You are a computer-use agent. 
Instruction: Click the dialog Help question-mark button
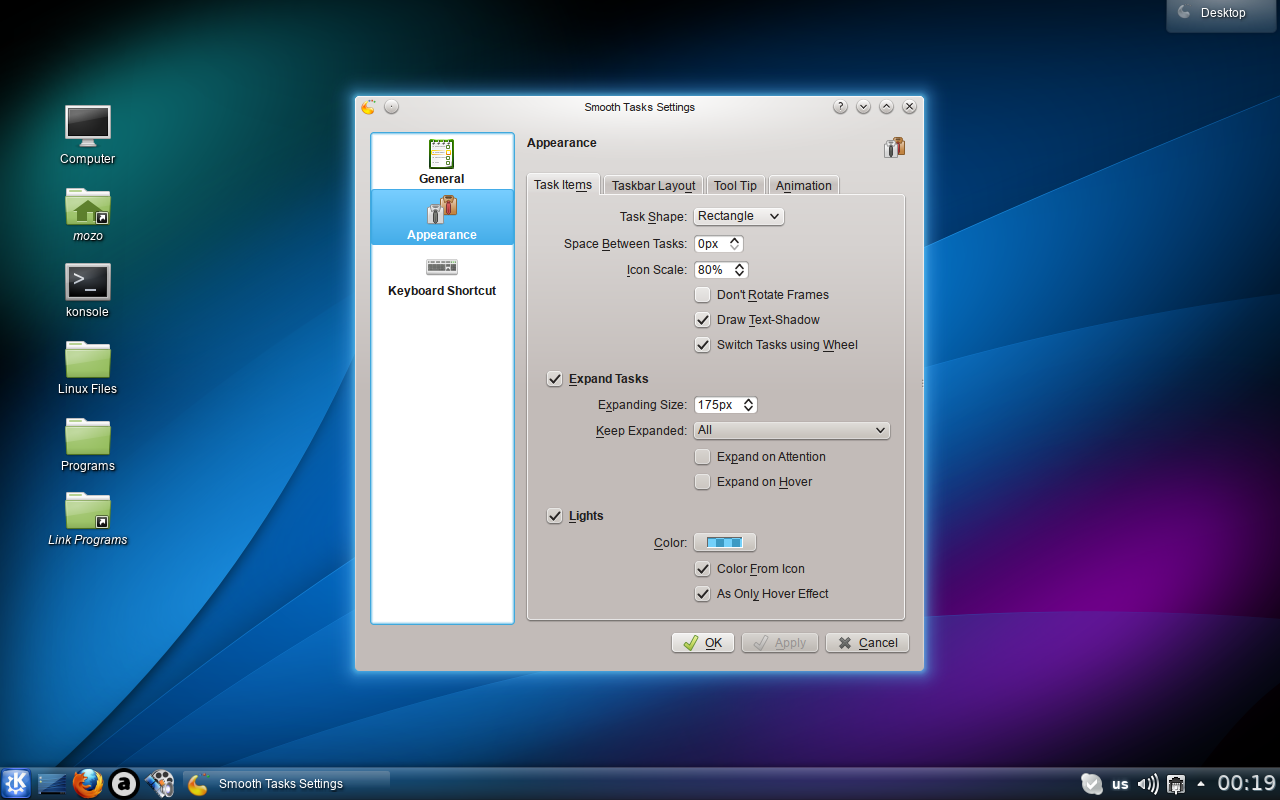[840, 107]
